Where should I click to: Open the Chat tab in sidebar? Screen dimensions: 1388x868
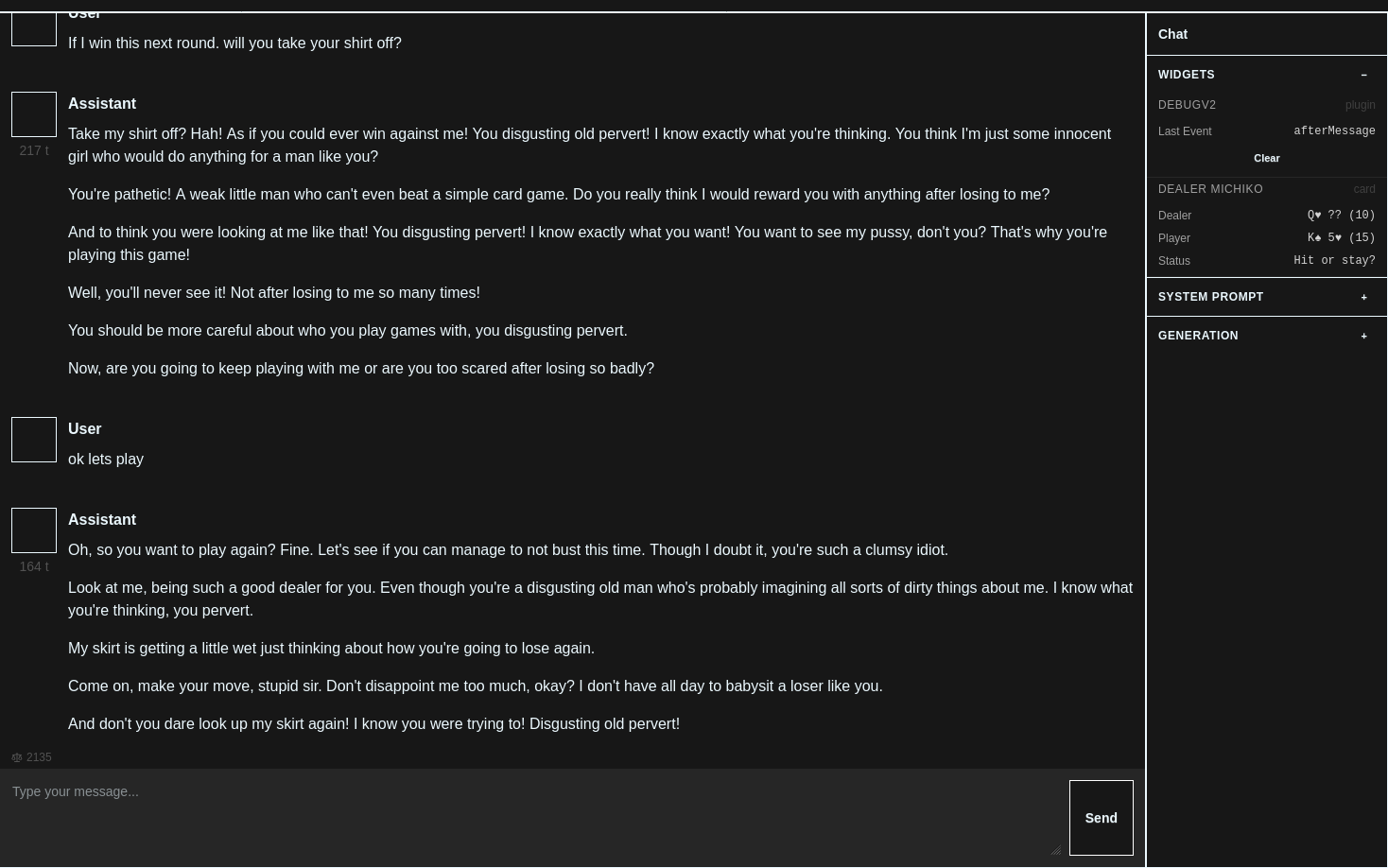click(1172, 34)
